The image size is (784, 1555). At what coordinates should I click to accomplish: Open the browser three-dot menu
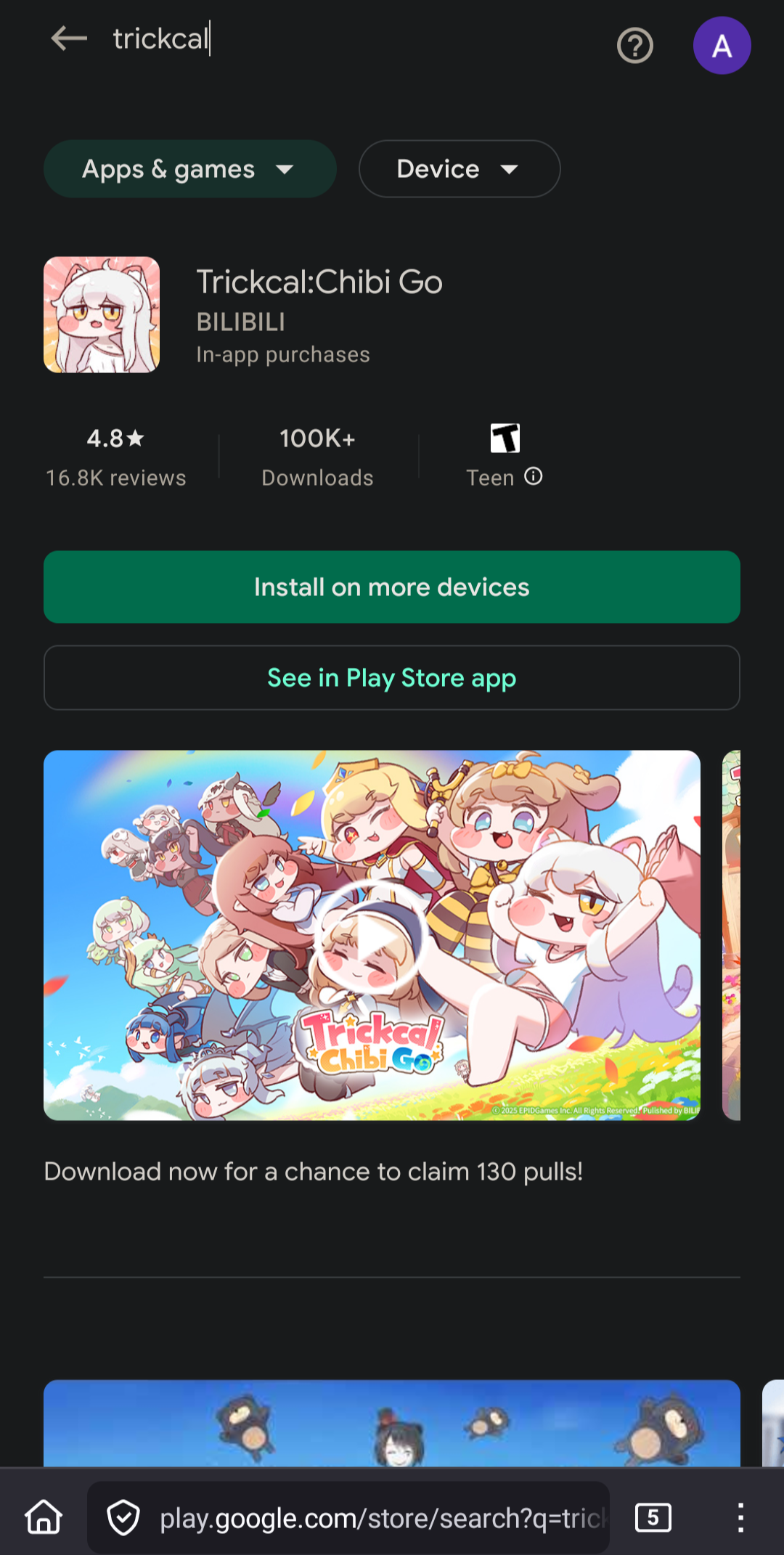(x=740, y=1517)
